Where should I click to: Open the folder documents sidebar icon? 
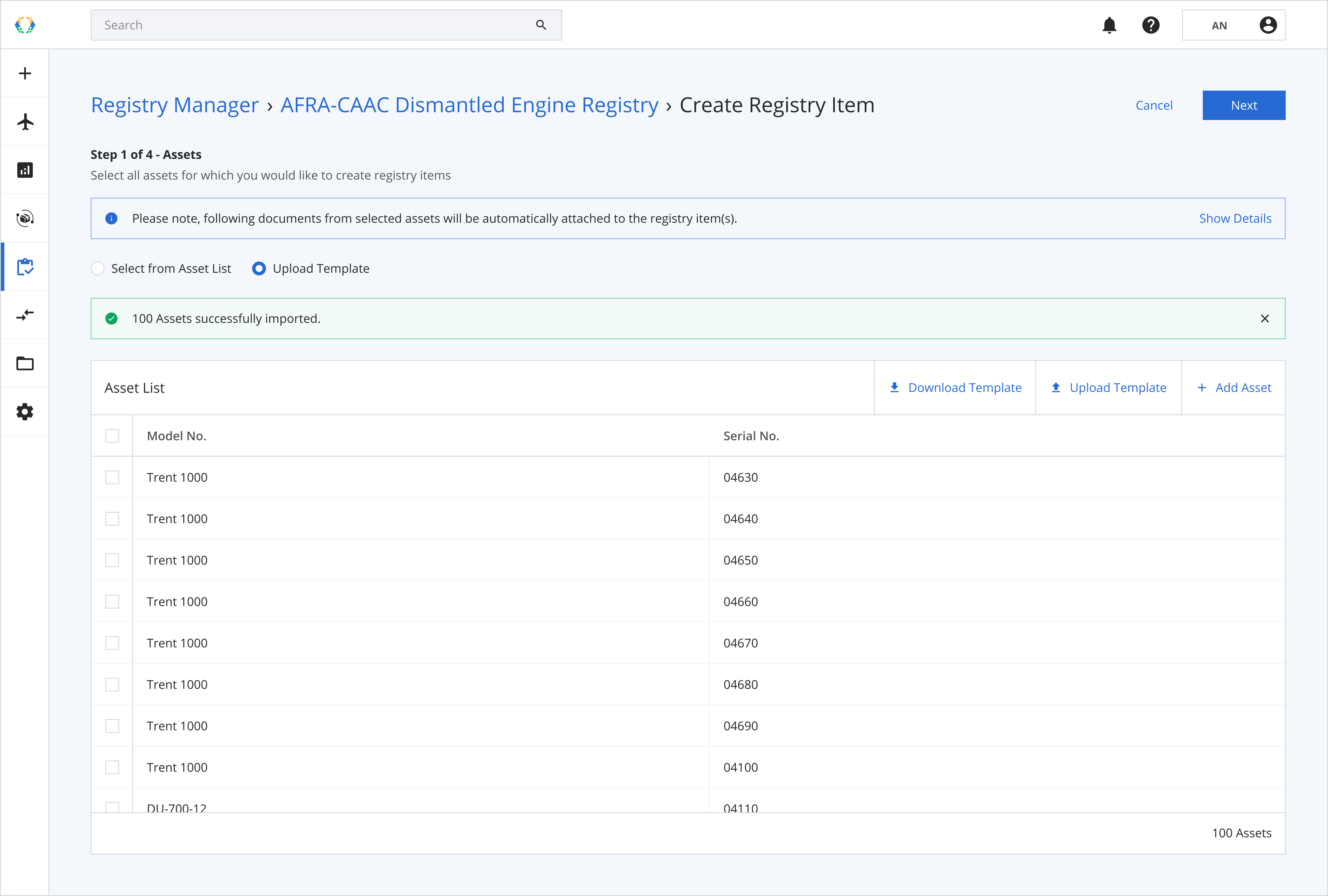point(25,363)
